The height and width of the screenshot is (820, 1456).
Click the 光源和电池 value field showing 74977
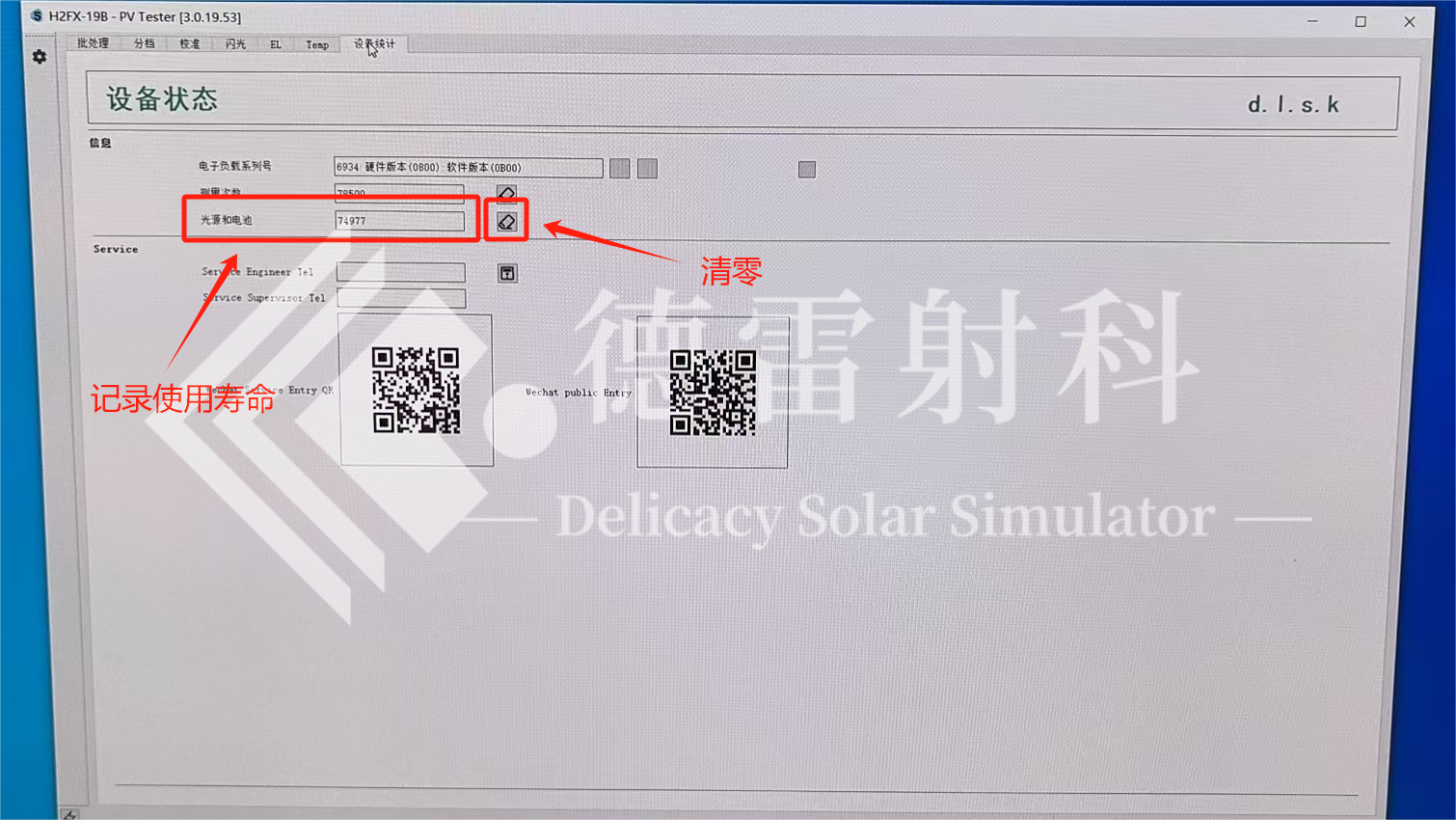pos(399,221)
